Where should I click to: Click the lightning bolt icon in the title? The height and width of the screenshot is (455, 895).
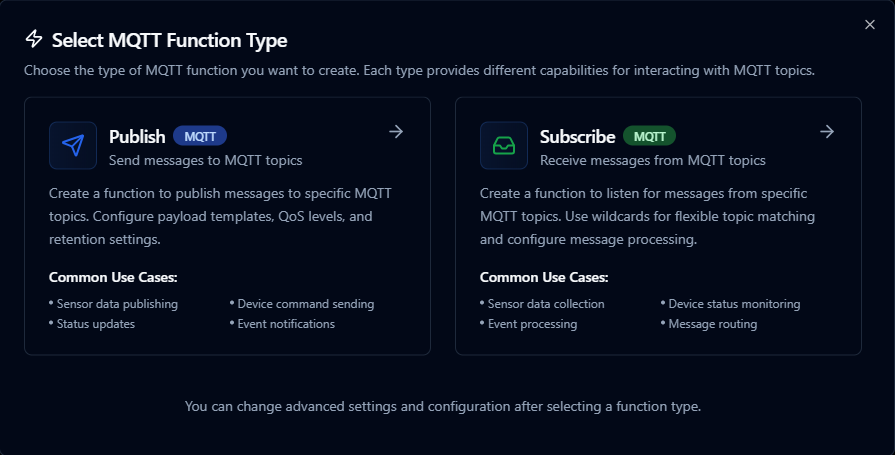tap(35, 40)
